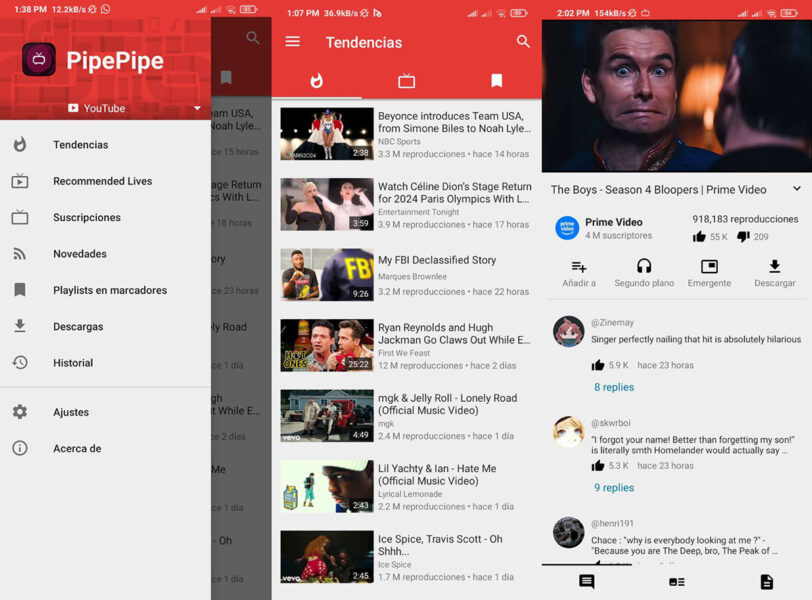This screenshot has height=600, width=812.
Task: Open search in the Tendencias feed
Action: coord(524,43)
